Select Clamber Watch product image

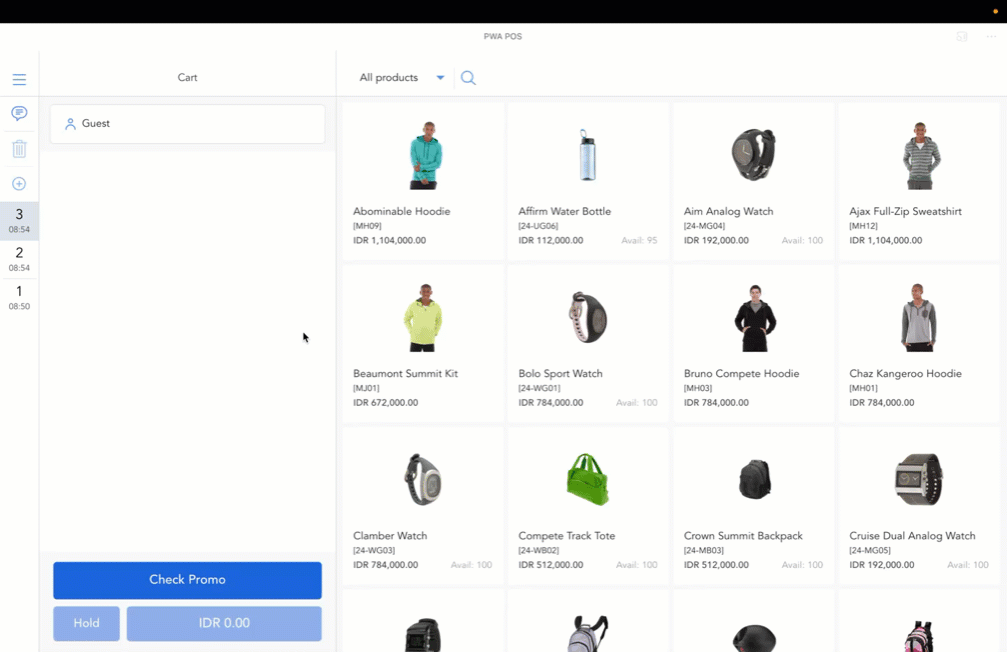pos(423,479)
